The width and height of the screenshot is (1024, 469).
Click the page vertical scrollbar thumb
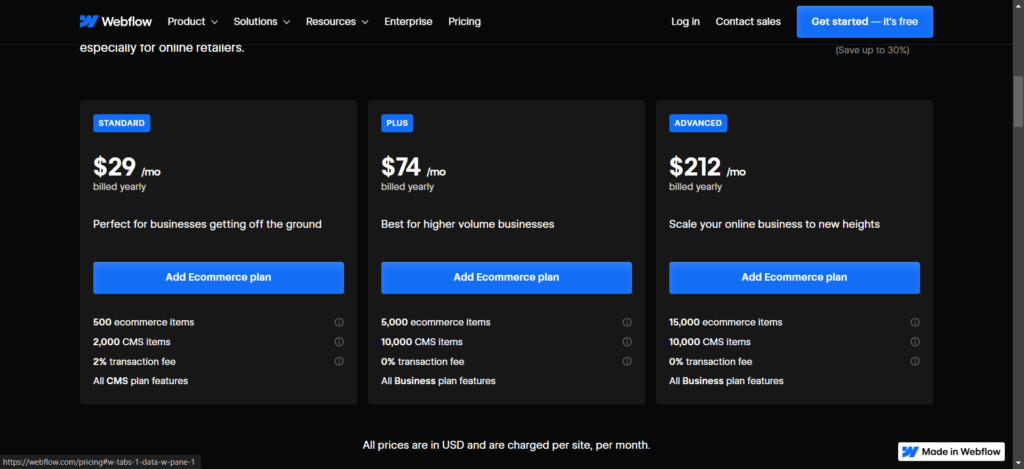tap(1018, 101)
